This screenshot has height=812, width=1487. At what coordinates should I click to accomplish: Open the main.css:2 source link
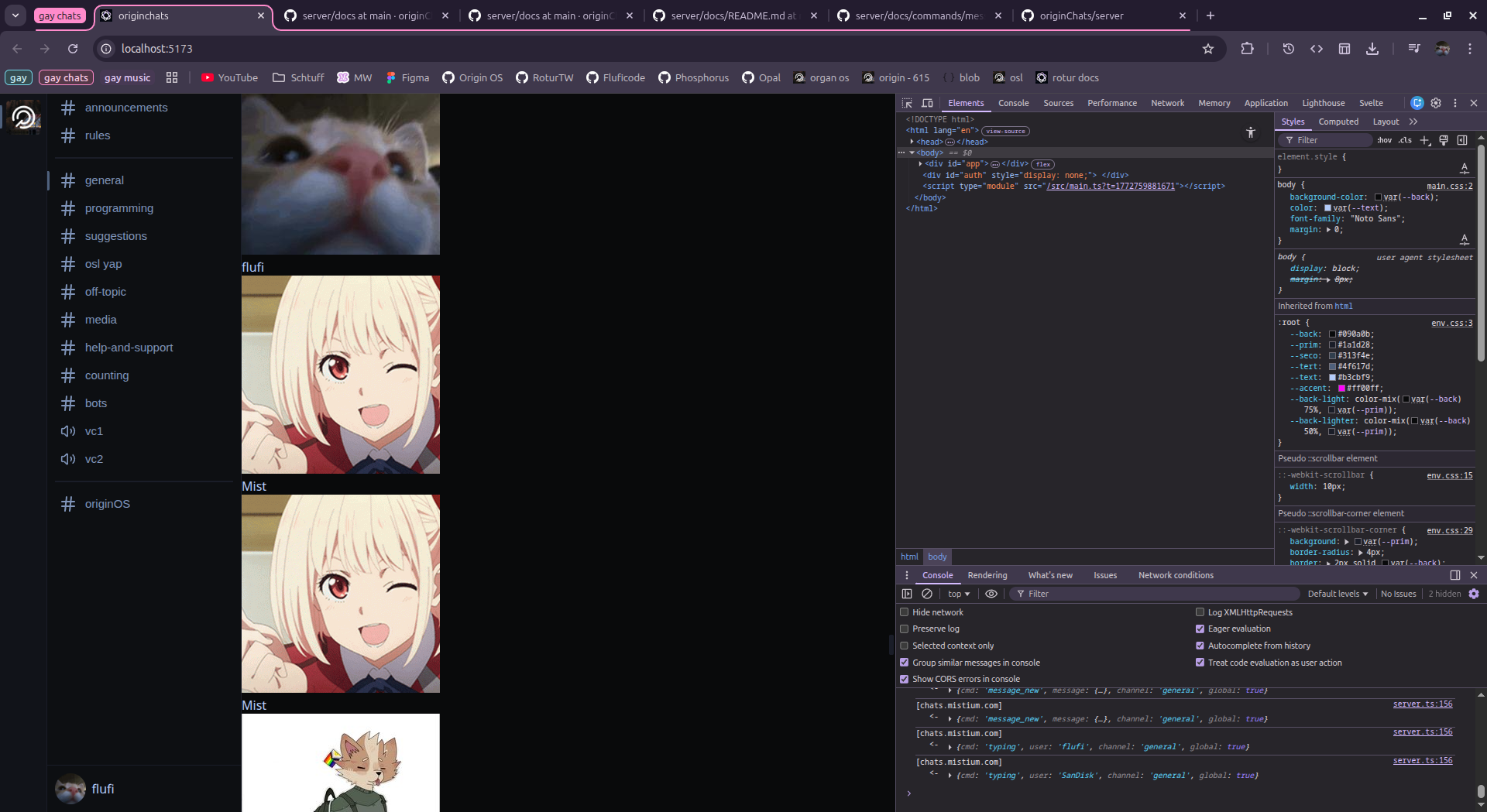pyautogui.click(x=1450, y=186)
